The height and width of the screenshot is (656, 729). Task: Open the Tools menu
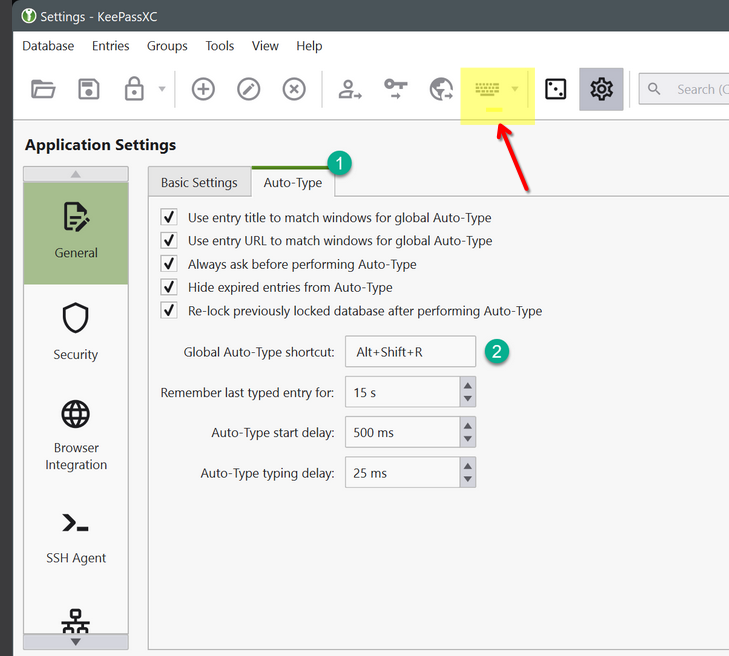(220, 46)
